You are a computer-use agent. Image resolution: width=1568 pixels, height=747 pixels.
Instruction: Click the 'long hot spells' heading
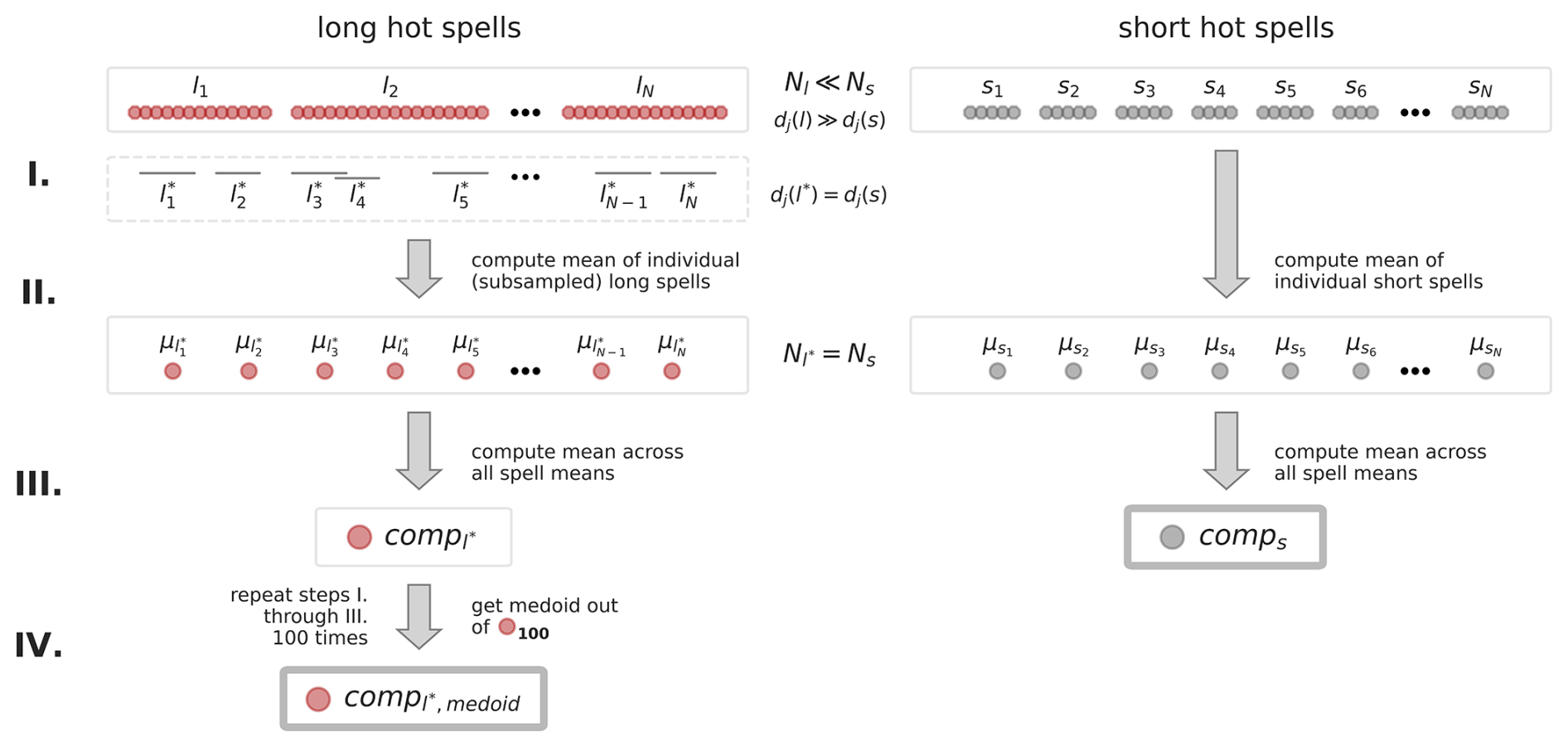tap(419, 28)
